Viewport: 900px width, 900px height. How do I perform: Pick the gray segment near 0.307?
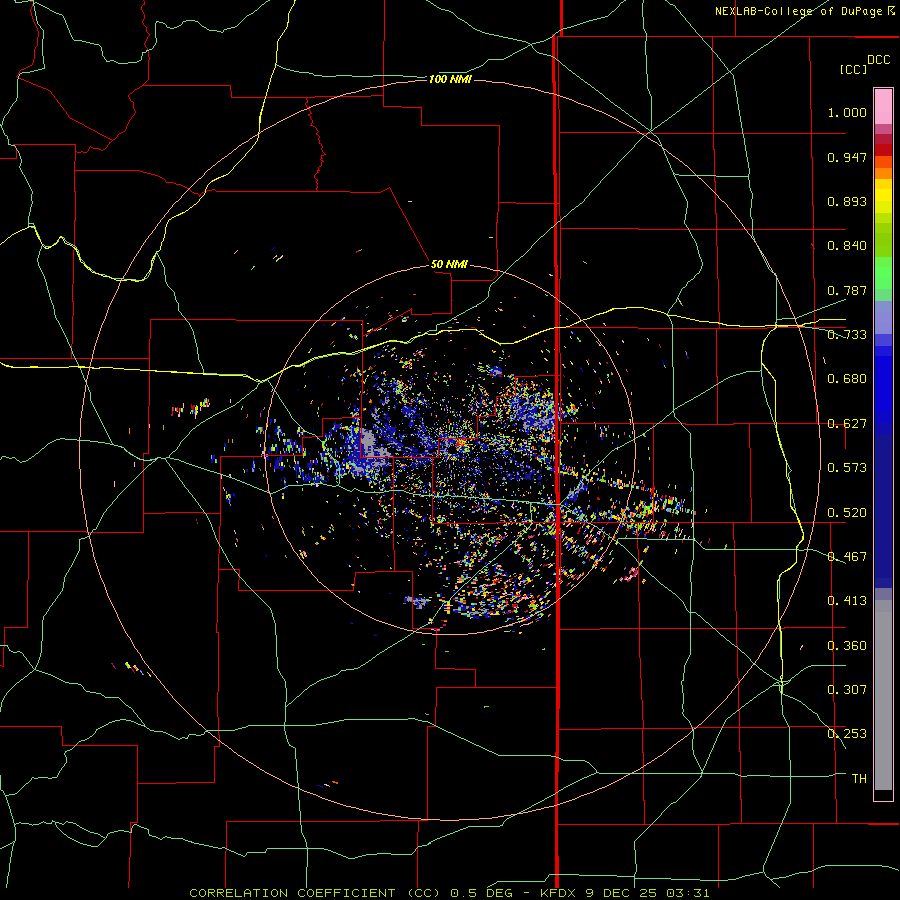click(883, 695)
